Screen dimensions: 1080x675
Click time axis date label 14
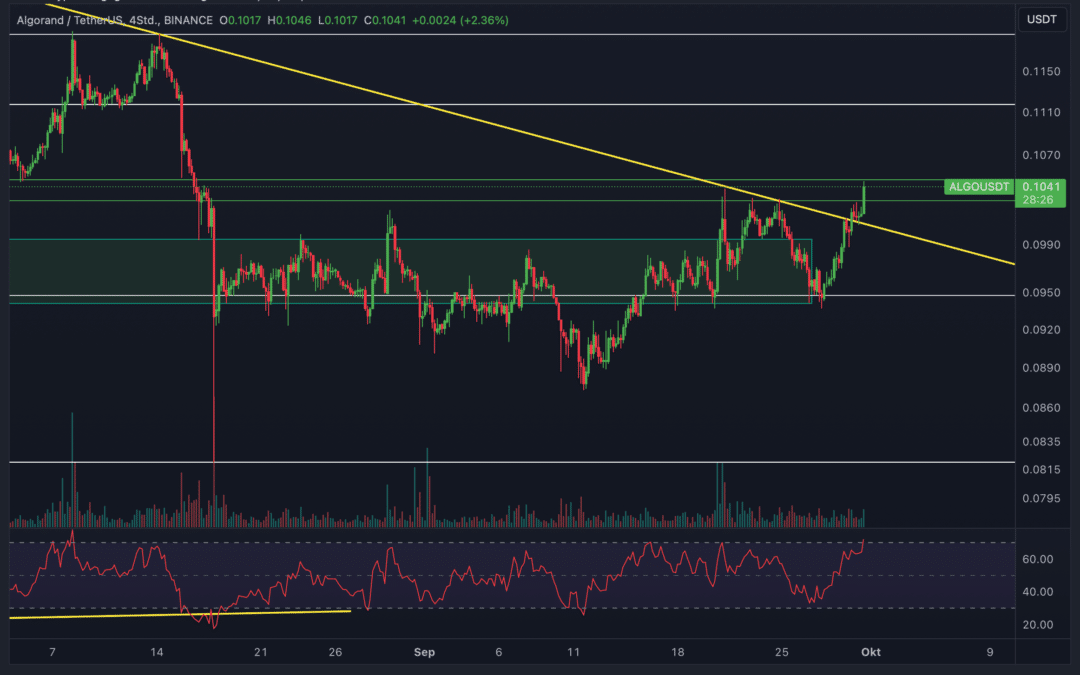point(156,652)
